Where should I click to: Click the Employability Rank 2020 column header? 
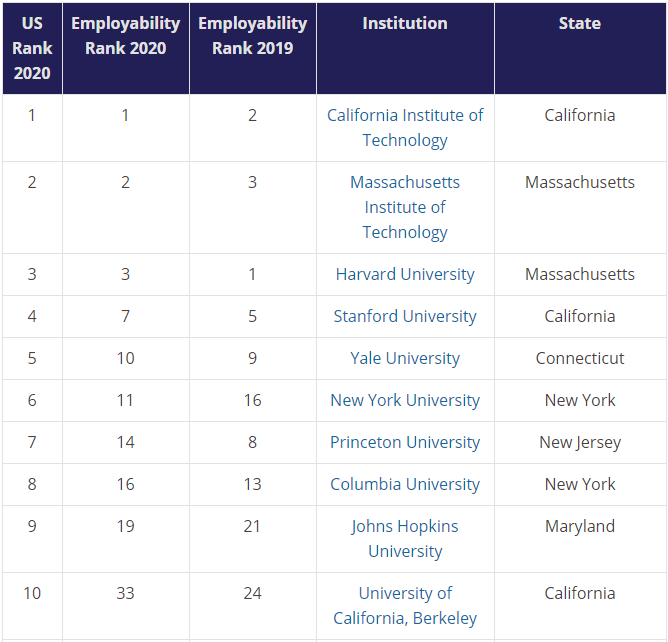125,35
